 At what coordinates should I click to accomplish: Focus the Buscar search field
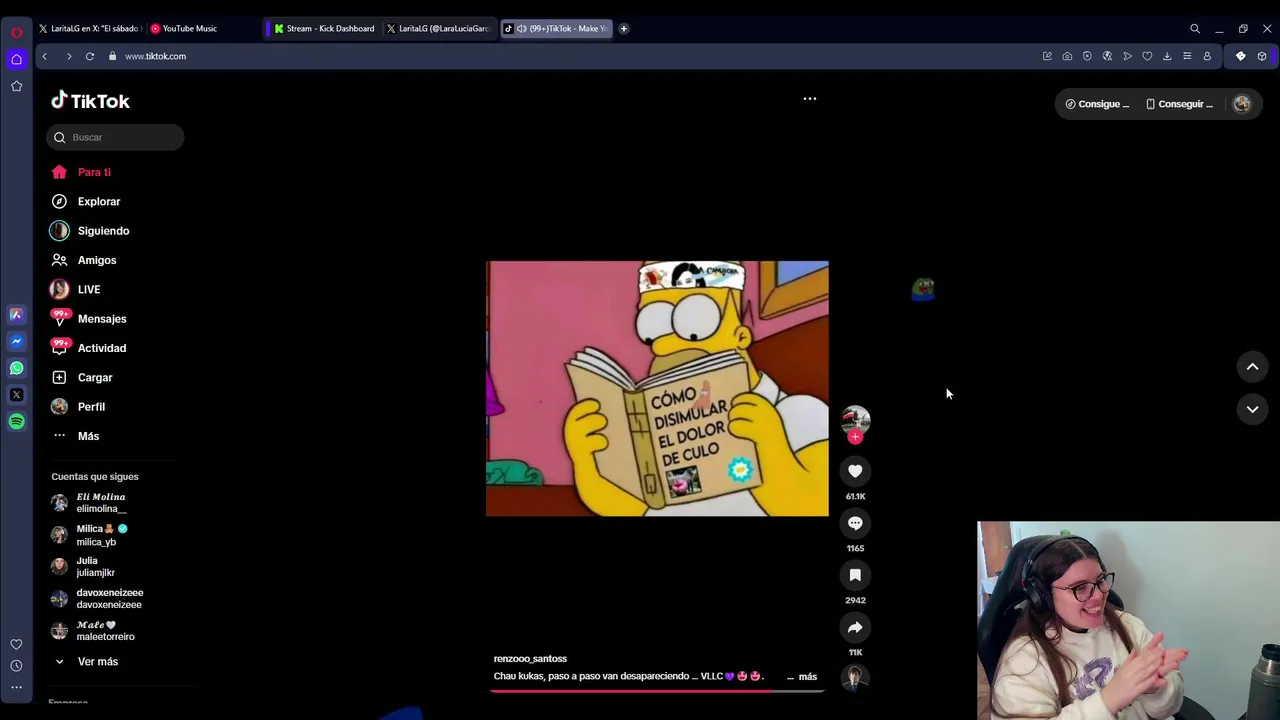click(115, 137)
